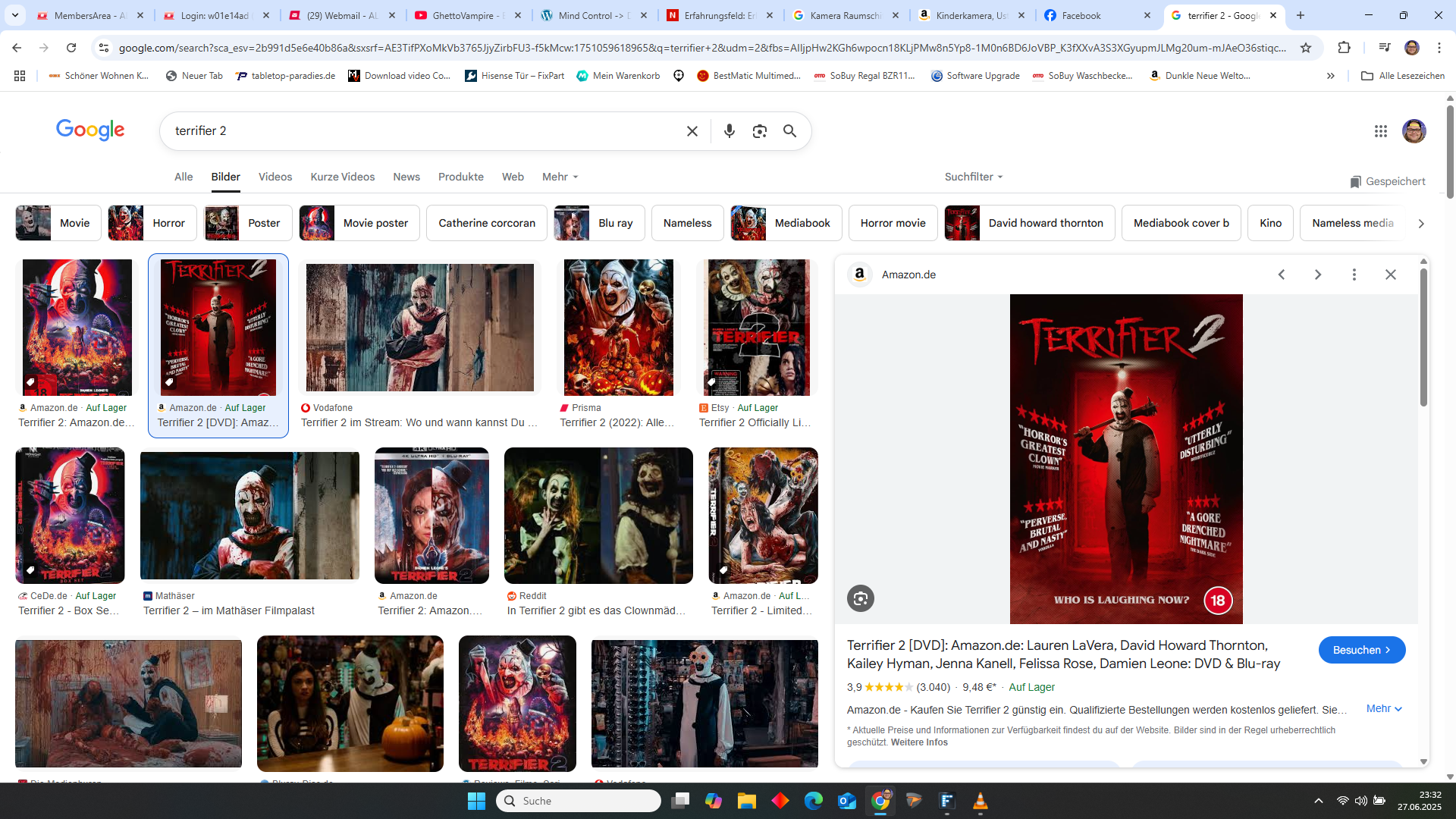
Task: Open new browser tab
Action: 1301,15
